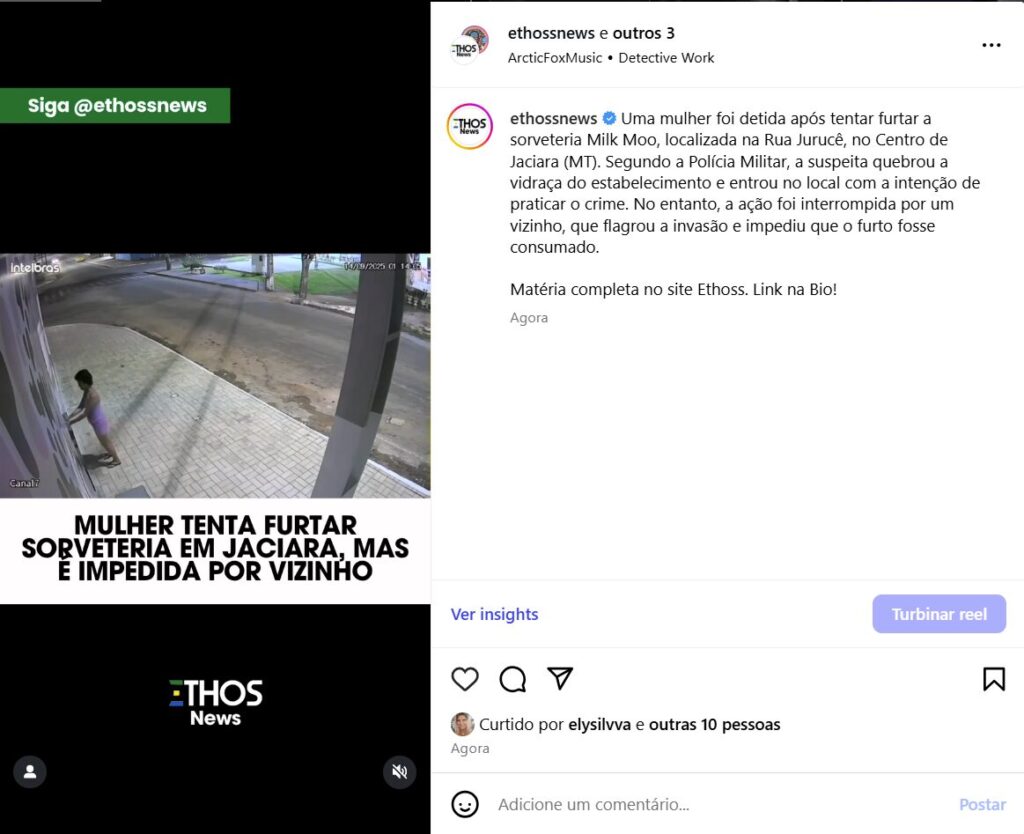This screenshot has height=834, width=1024.
Task: Click the verified badge next to ethossnews
Action: tap(609, 118)
